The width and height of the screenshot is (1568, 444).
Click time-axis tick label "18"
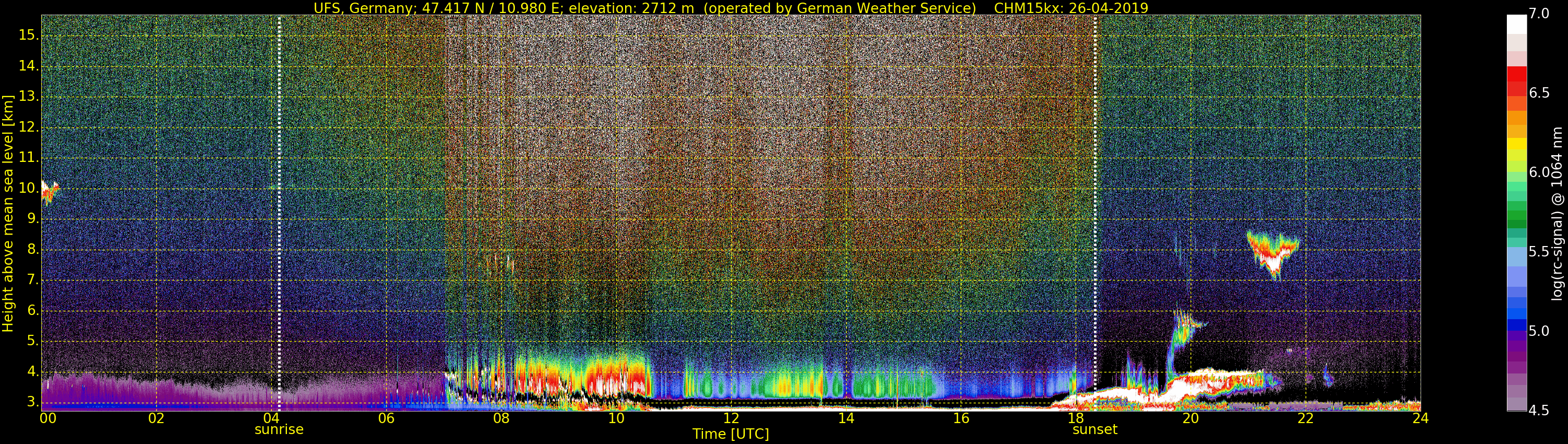tap(1076, 418)
